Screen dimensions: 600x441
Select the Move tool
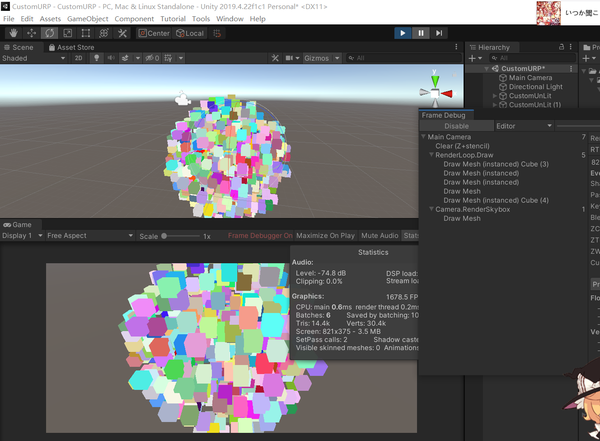pos(31,33)
